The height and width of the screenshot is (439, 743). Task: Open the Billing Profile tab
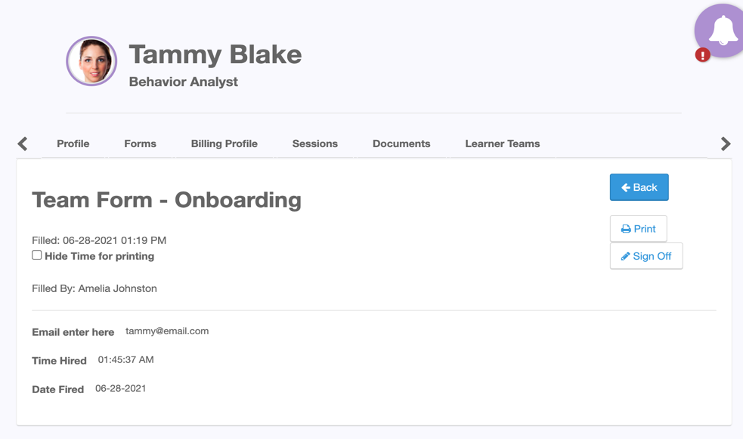(x=224, y=144)
